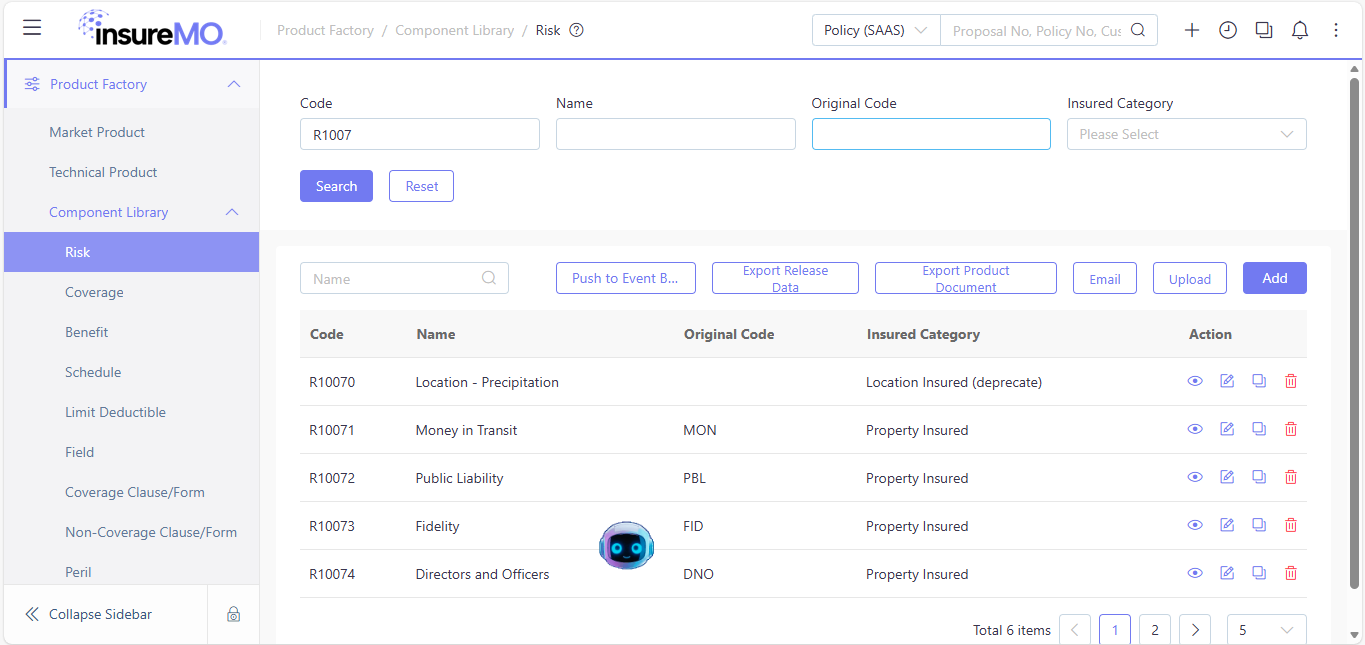Open the Insured Category dropdown
This screenshot has width=1365, height=645.
(1187, 134)
